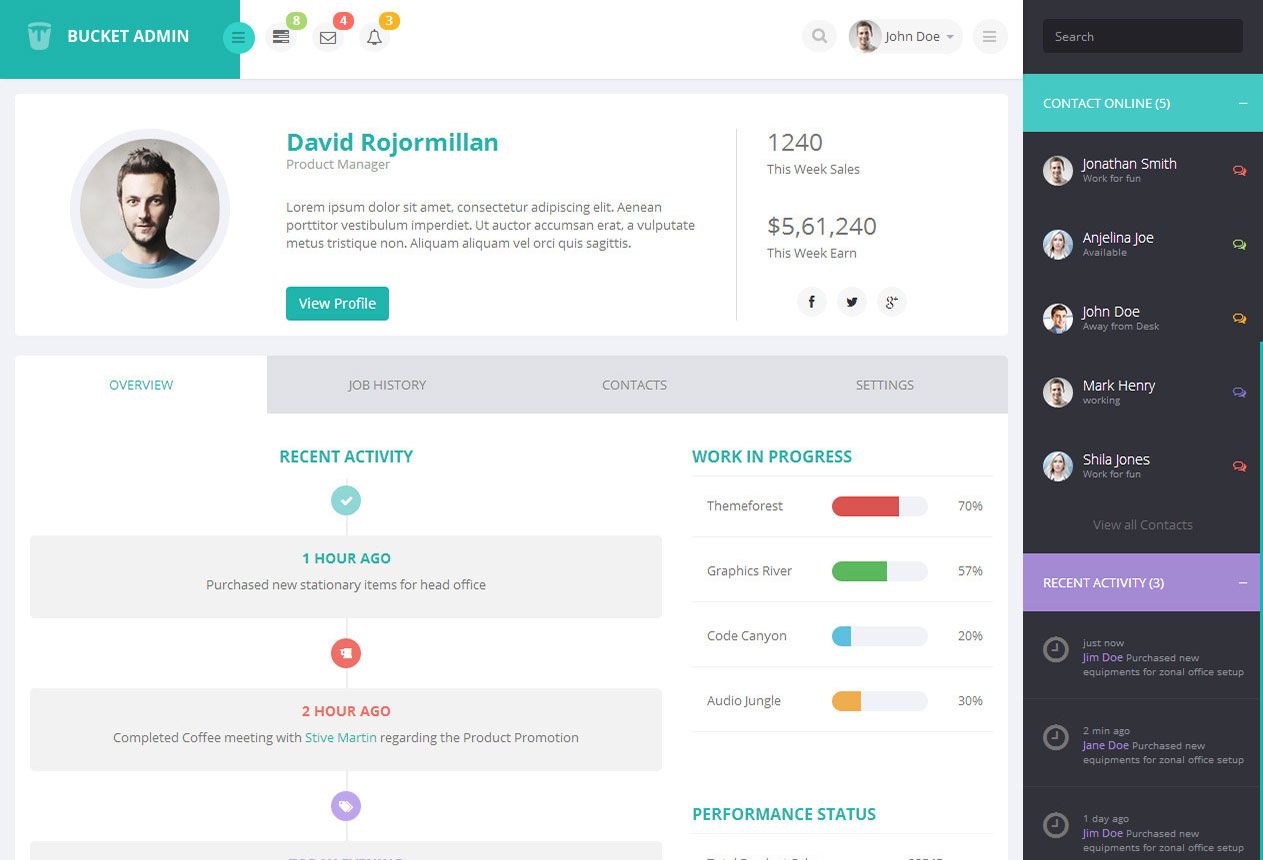Open the Stive Martin link
Viewport: 1263px width, 860px height.
tap(340, 738)
